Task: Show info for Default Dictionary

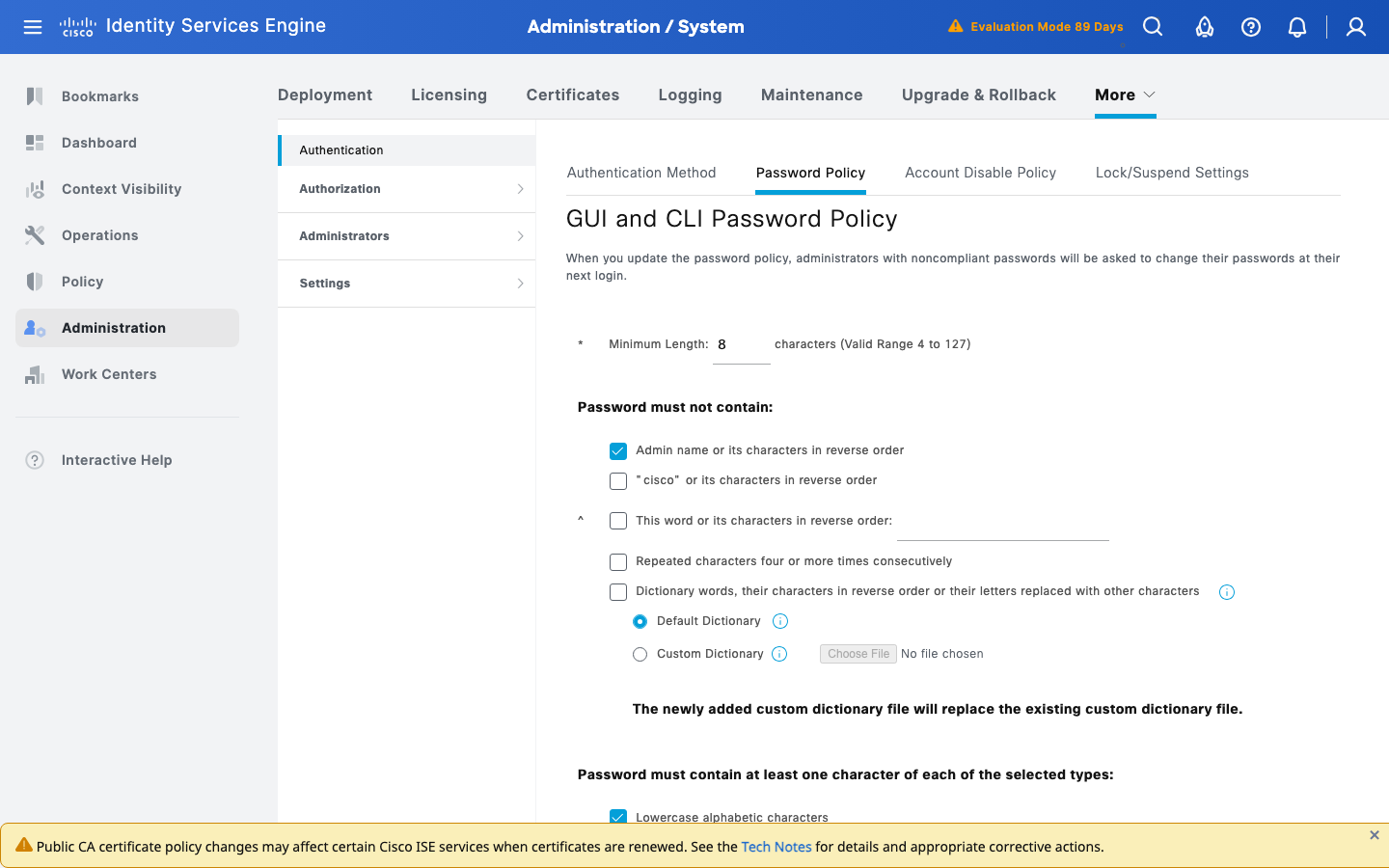Action: click(780, 621)
